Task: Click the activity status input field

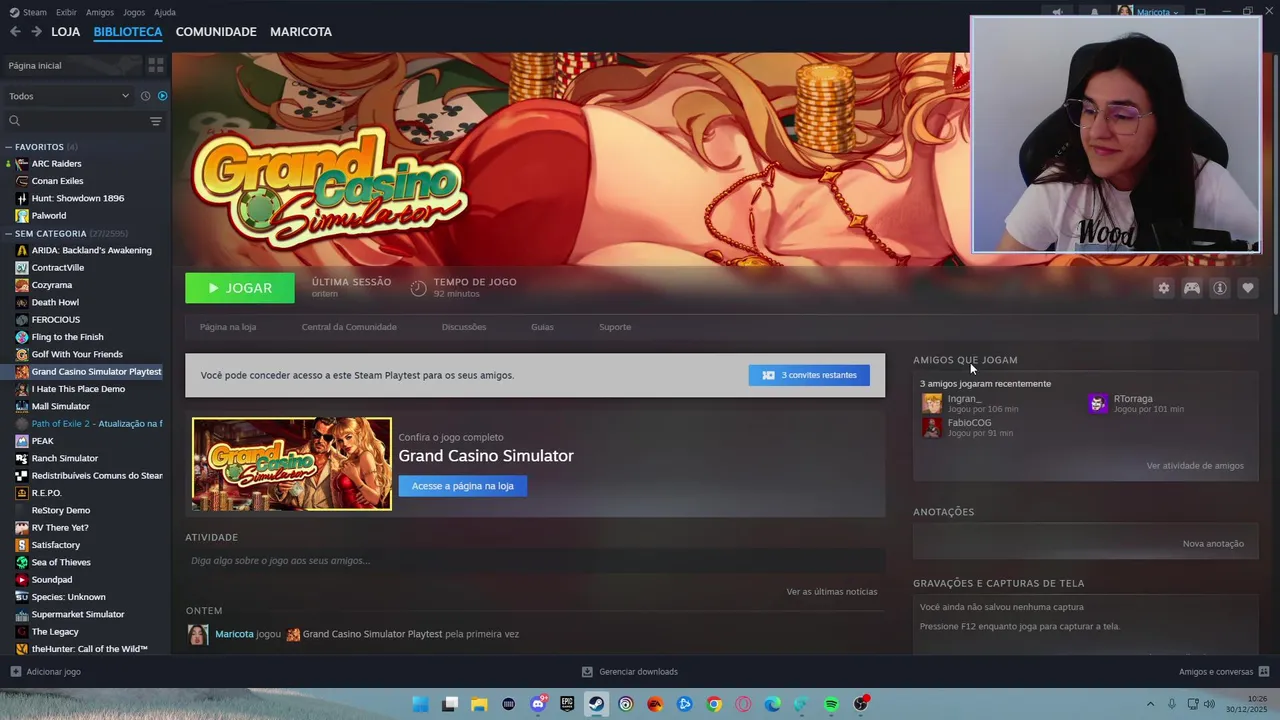Action: (x=535, y=561)
